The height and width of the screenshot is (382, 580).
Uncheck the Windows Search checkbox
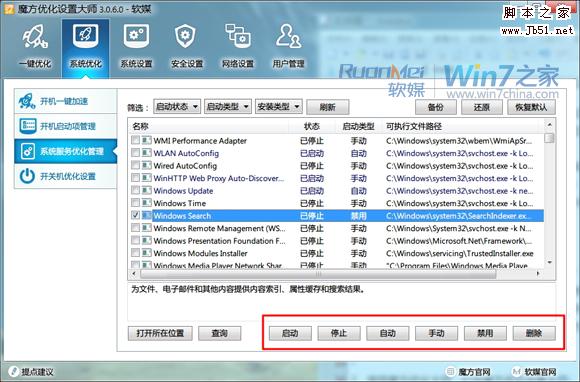tap(135, 215)
